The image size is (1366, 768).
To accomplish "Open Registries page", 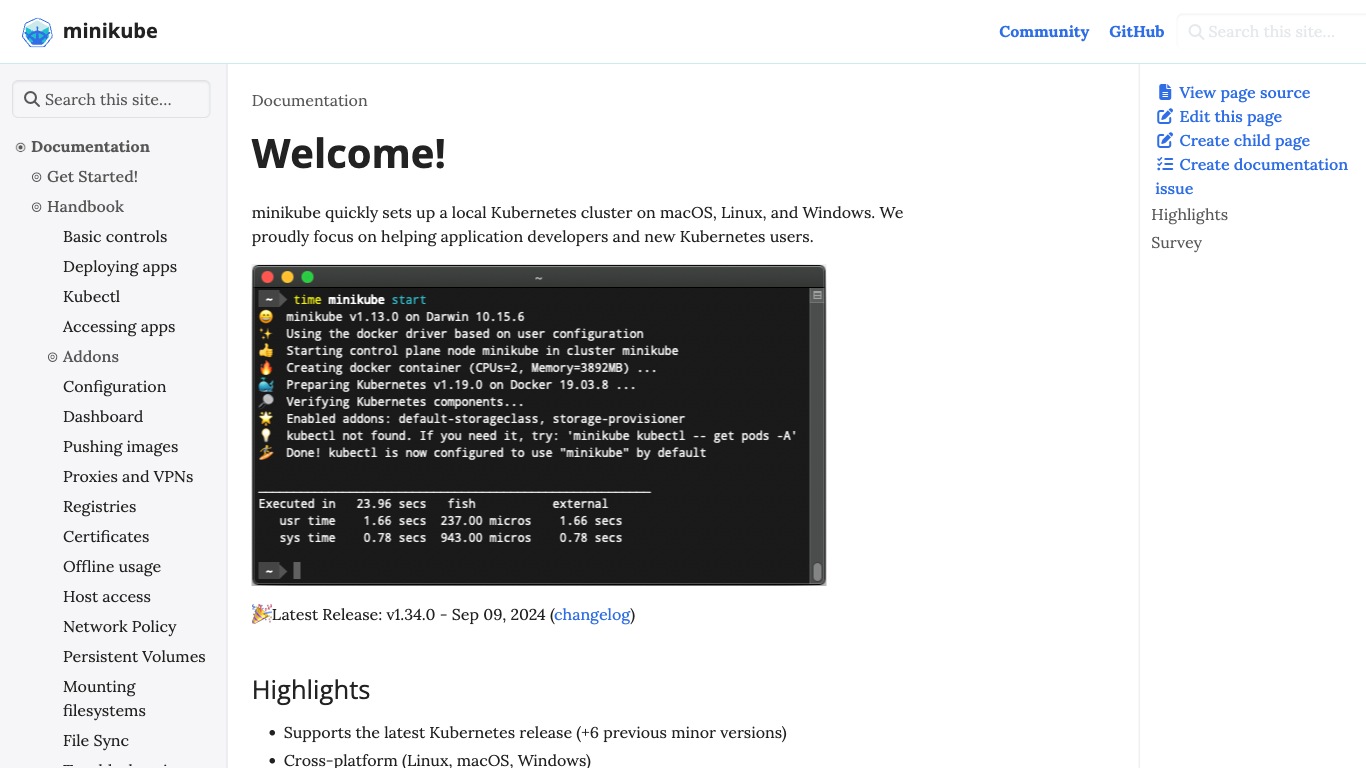I will (x=99, y=506).
